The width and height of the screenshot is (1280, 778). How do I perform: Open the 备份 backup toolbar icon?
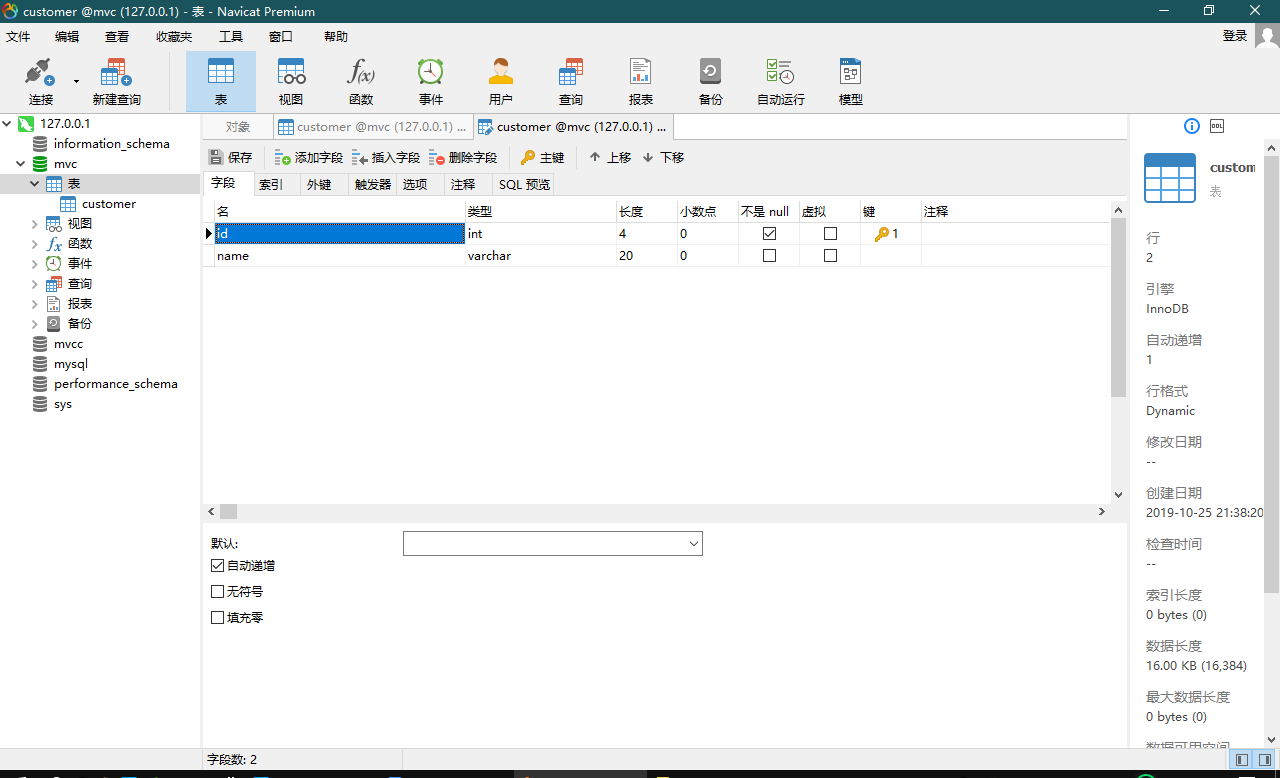[711, 82]
